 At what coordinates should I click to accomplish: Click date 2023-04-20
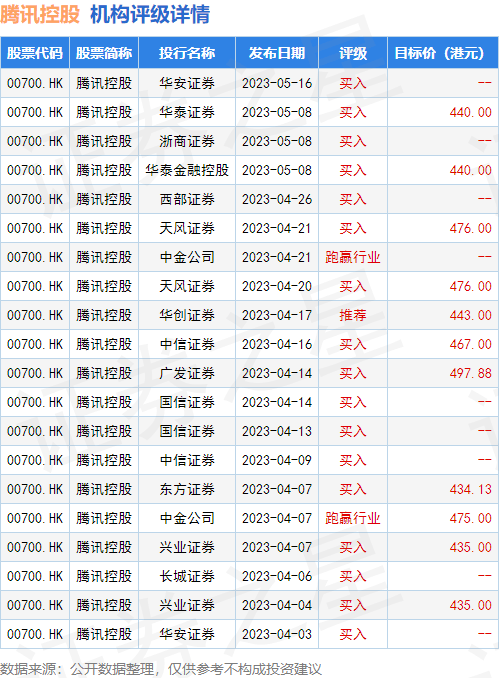277,286
